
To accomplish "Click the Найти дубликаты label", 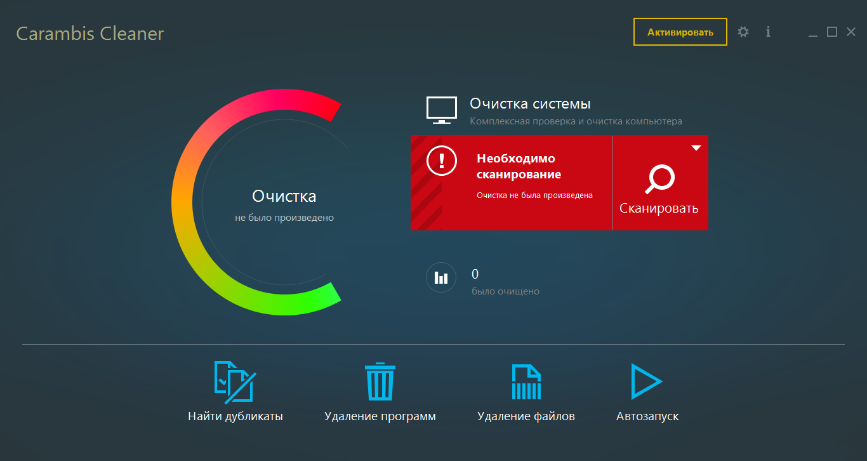I will [235, 416].
